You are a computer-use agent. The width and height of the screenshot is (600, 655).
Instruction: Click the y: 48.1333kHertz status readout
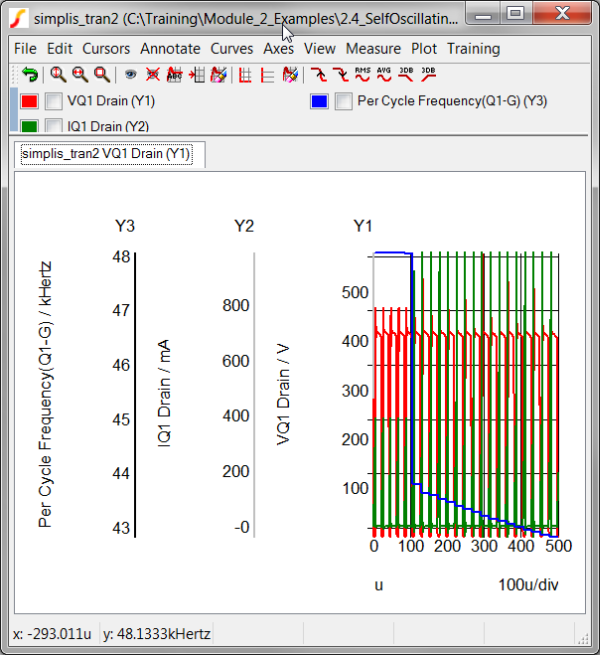[157, 634]
